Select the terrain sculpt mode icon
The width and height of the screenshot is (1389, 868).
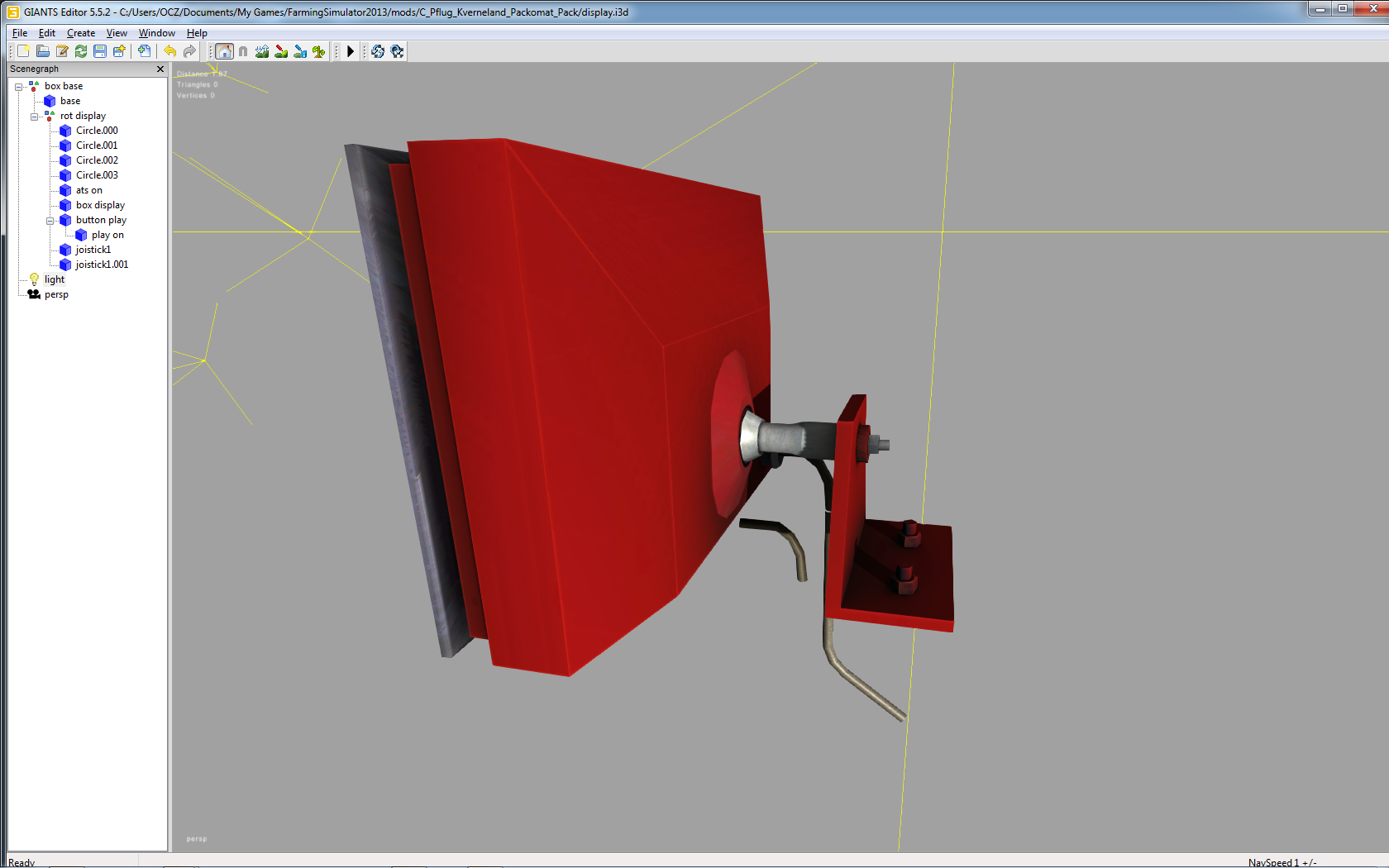pos(262,51)
